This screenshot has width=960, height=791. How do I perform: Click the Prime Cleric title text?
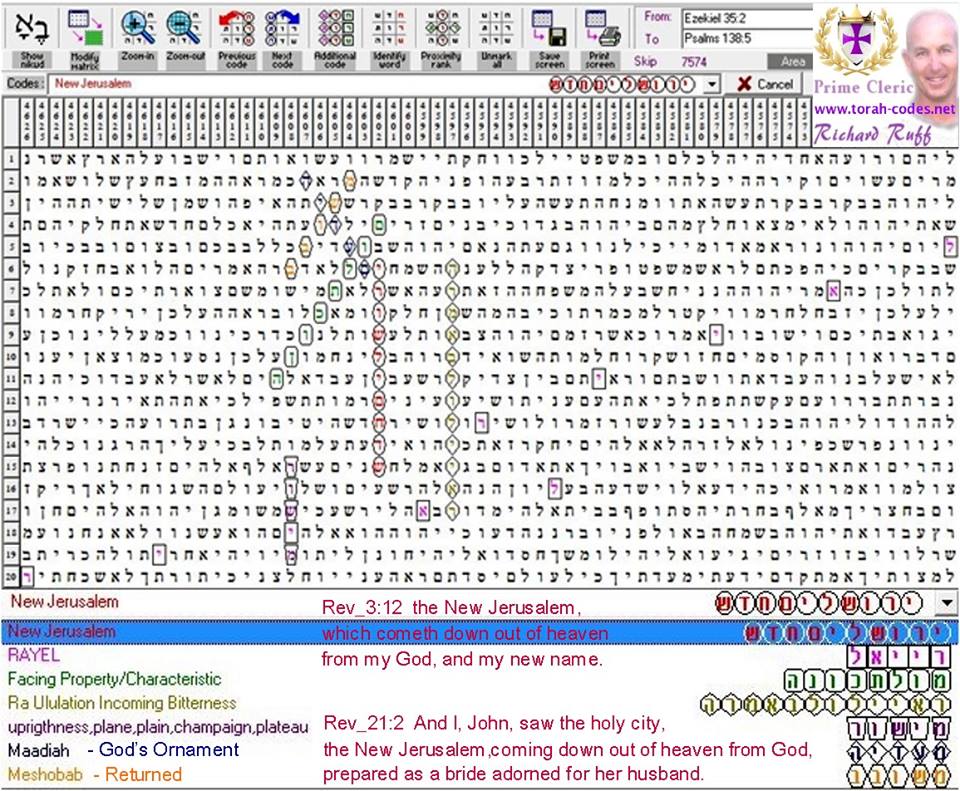863,86
